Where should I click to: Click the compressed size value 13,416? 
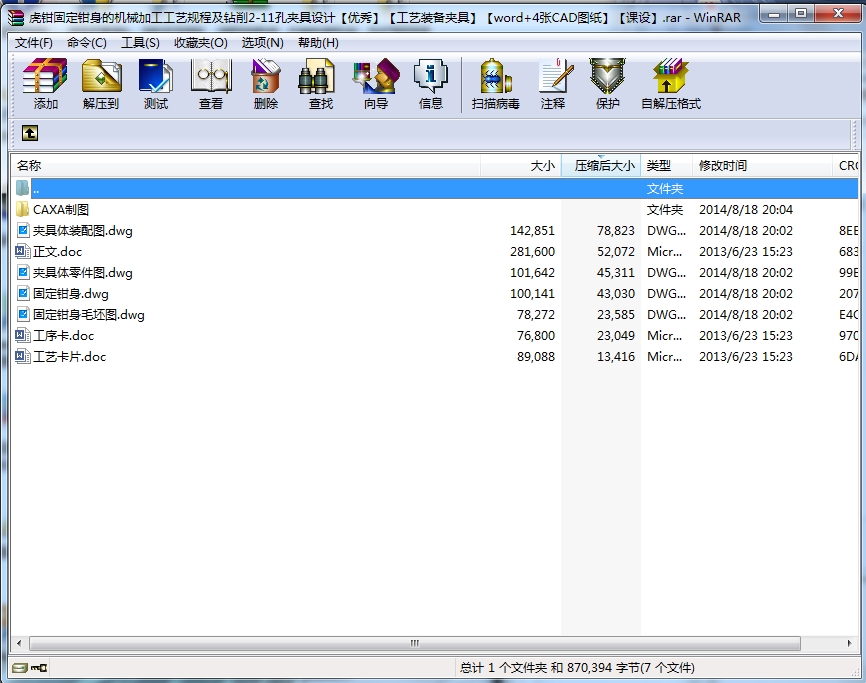click(616, 356)
